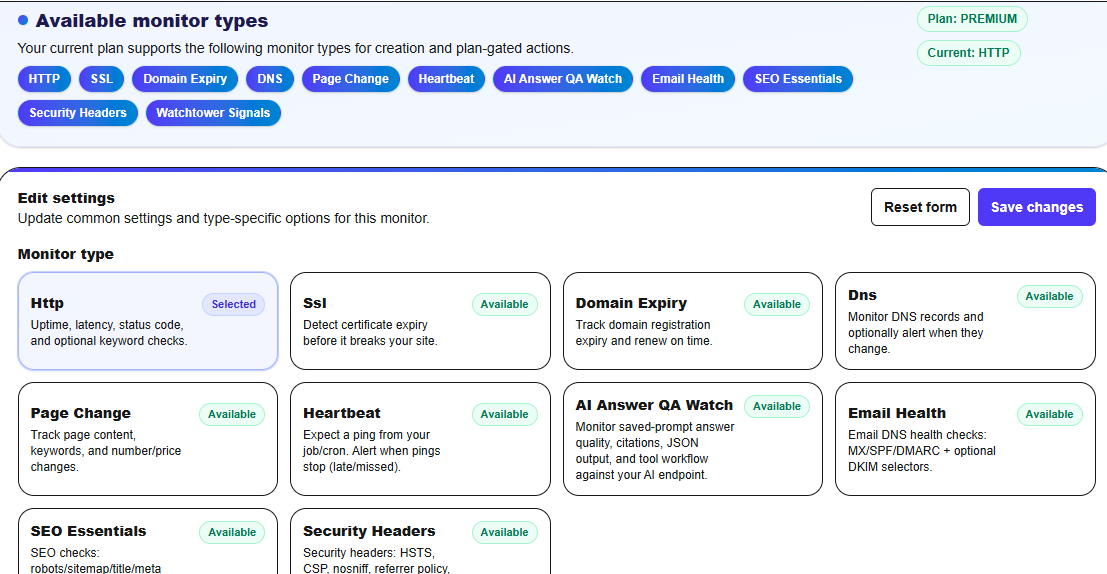Select the Security Headers monitor card
Screen dimensions: 1107x574
420,542
